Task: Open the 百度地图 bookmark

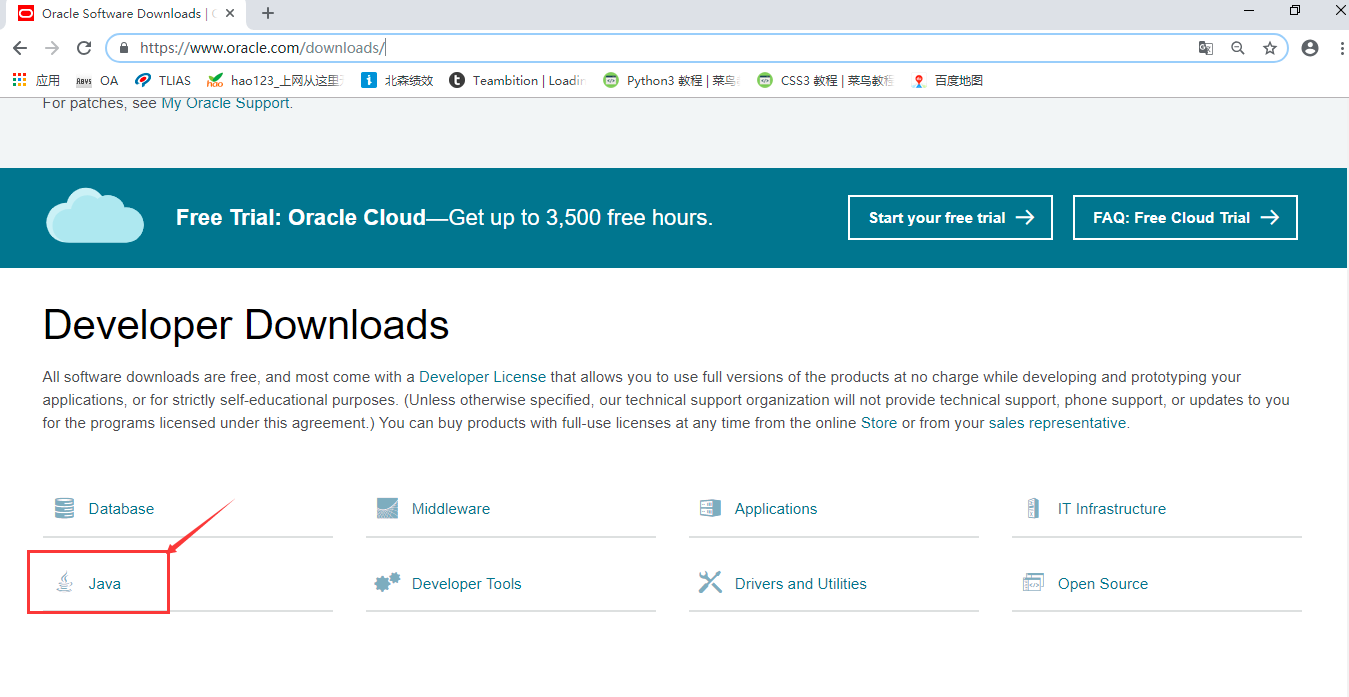Action: [x=947, y=80]
